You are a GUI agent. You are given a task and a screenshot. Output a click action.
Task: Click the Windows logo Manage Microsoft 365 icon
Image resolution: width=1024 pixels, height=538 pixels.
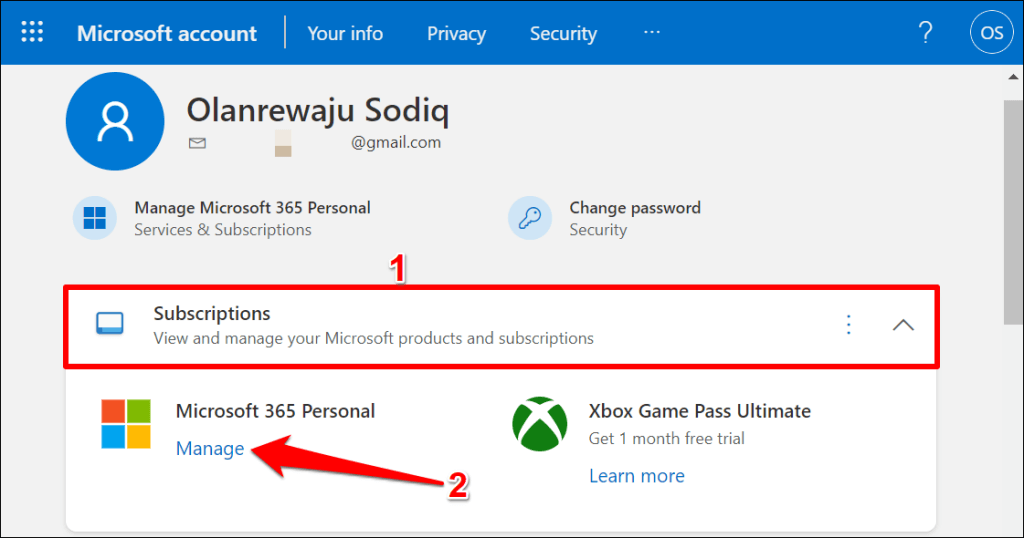tap(95, 218)
